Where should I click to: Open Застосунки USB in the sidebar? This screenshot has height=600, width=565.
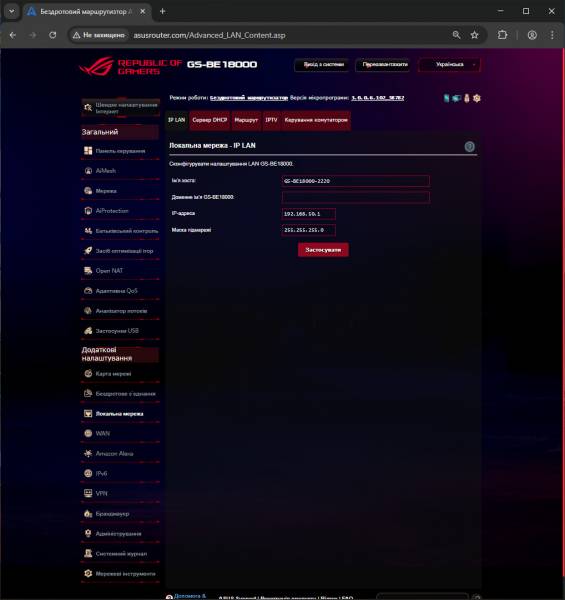(120, 331)
